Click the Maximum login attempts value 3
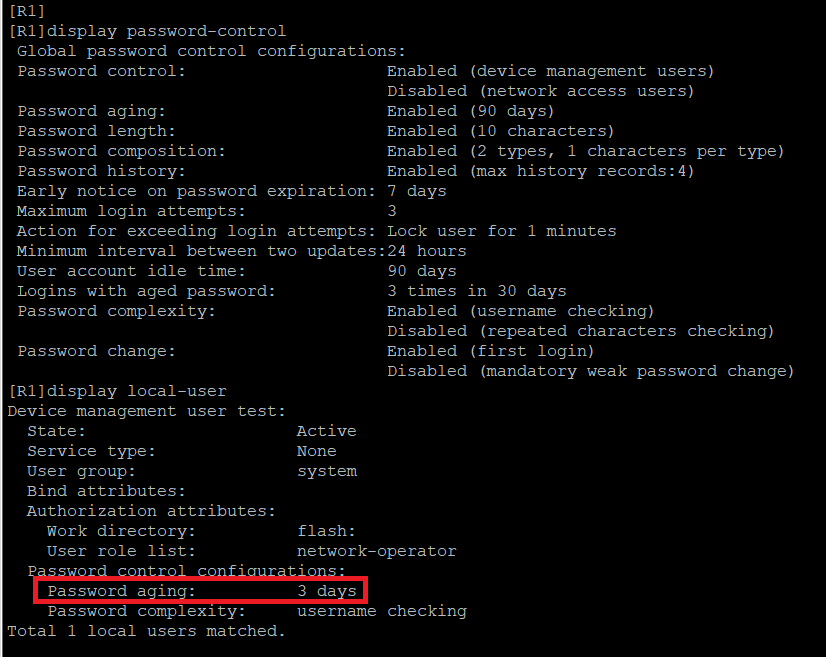This screenshot has height=657, width=826. [x=392, y=211]
